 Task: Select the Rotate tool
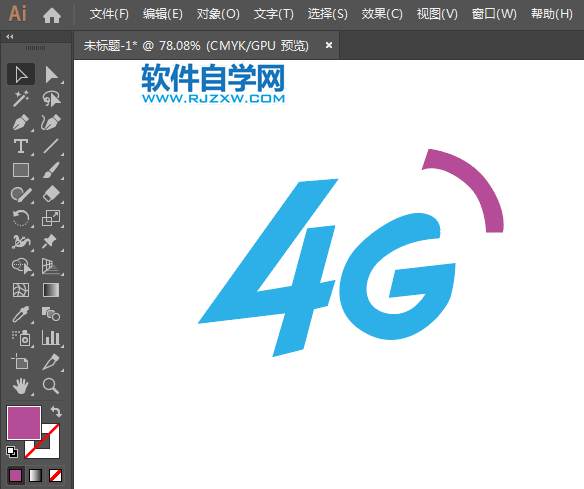tap(21, 218)
